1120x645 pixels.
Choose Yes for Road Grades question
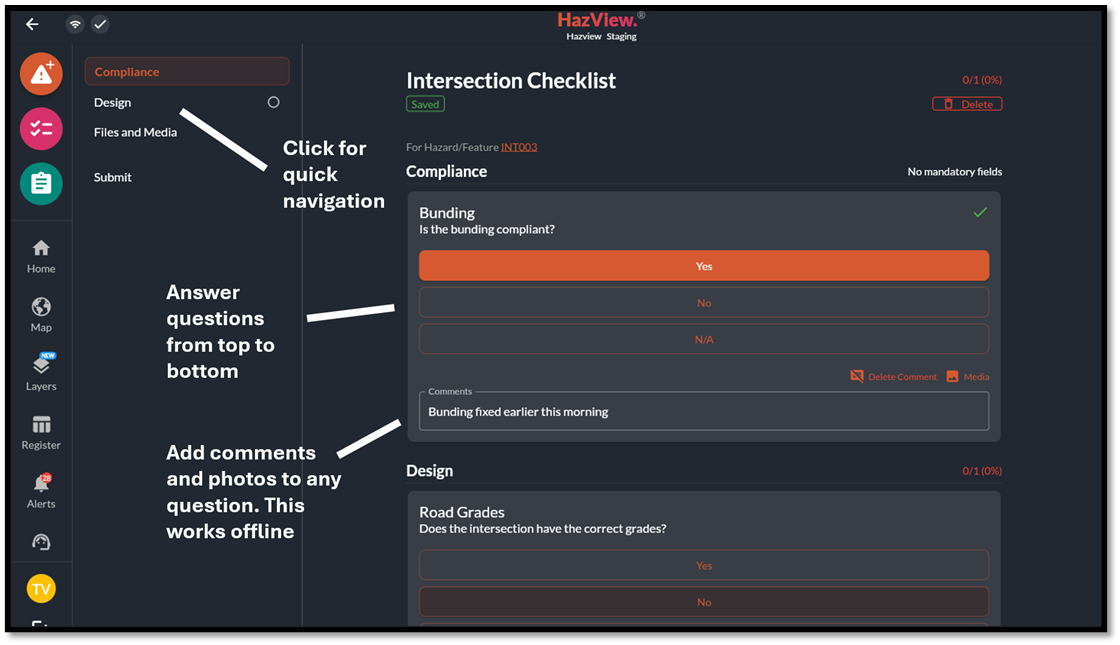[x=703, y=565]
